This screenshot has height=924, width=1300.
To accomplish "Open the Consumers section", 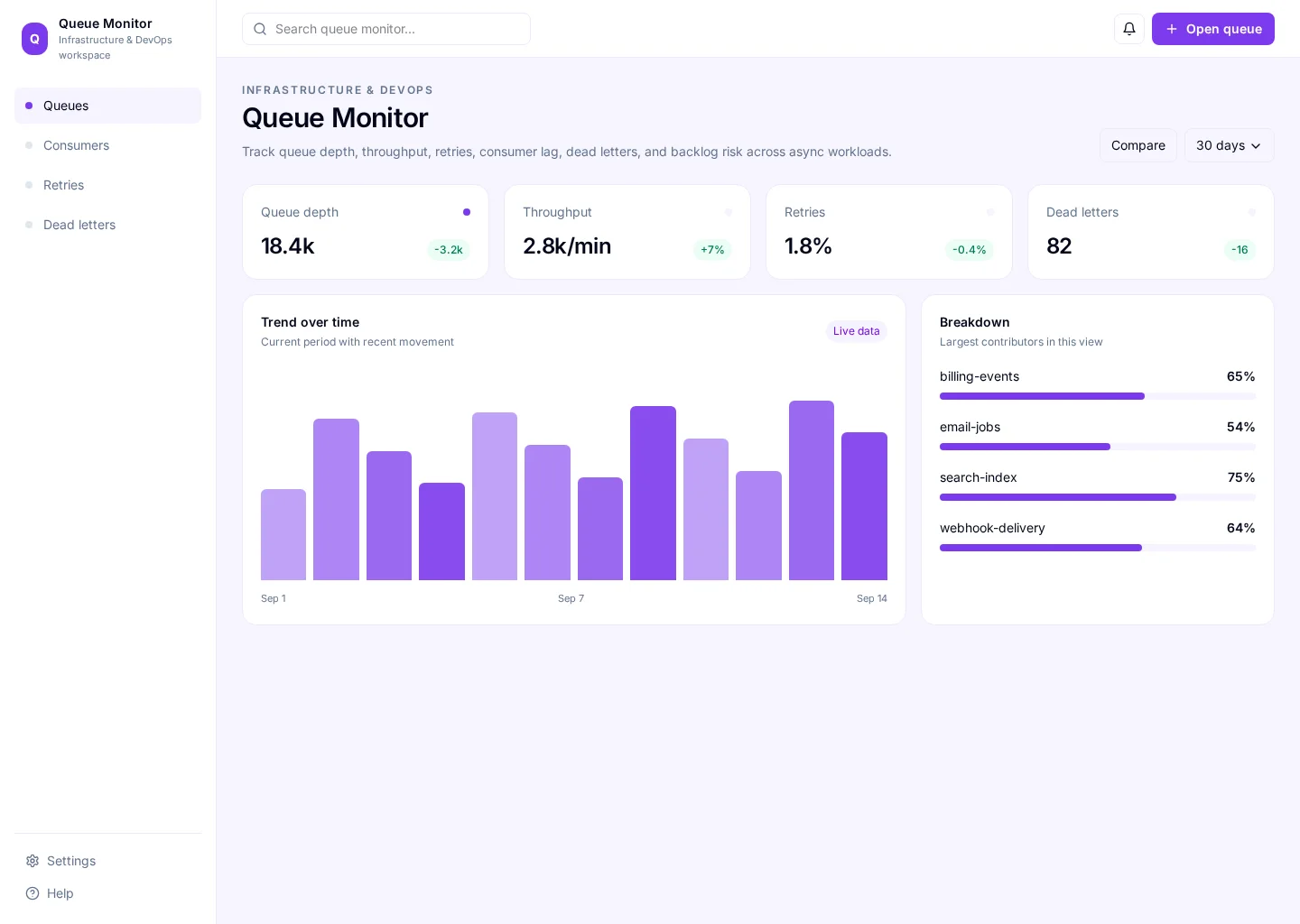I will (x=107, y=145).
